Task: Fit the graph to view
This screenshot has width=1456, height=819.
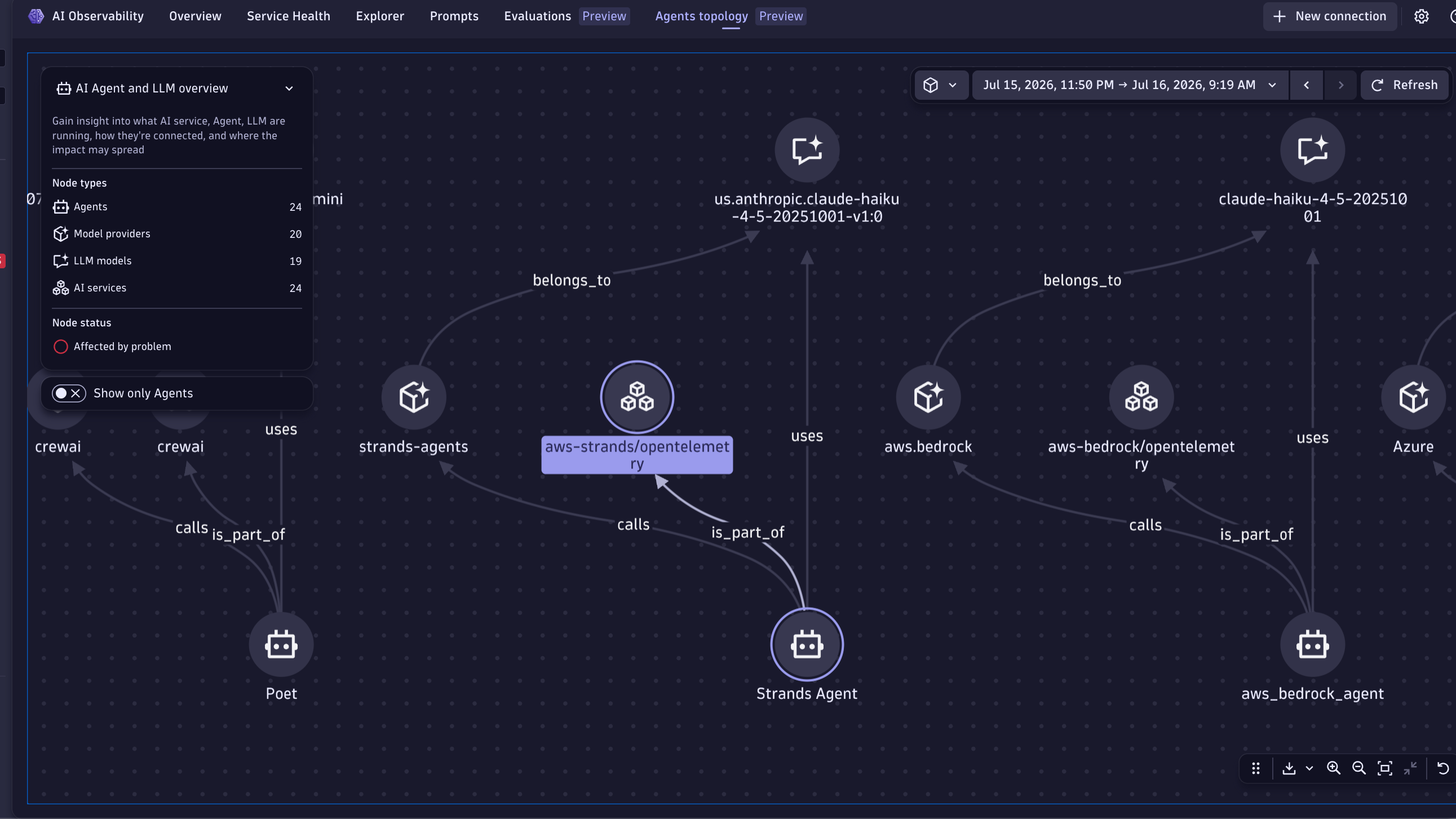Action: click(x=1385, y=768)
